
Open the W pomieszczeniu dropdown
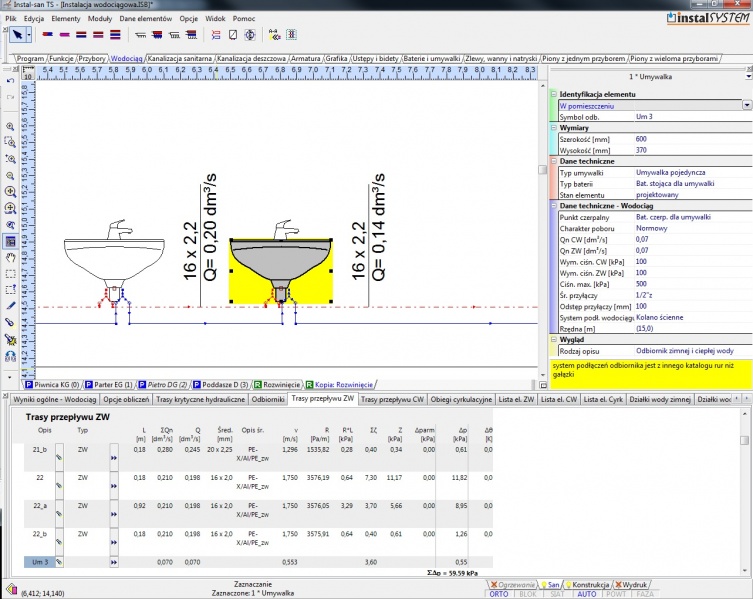click(747, 105)
